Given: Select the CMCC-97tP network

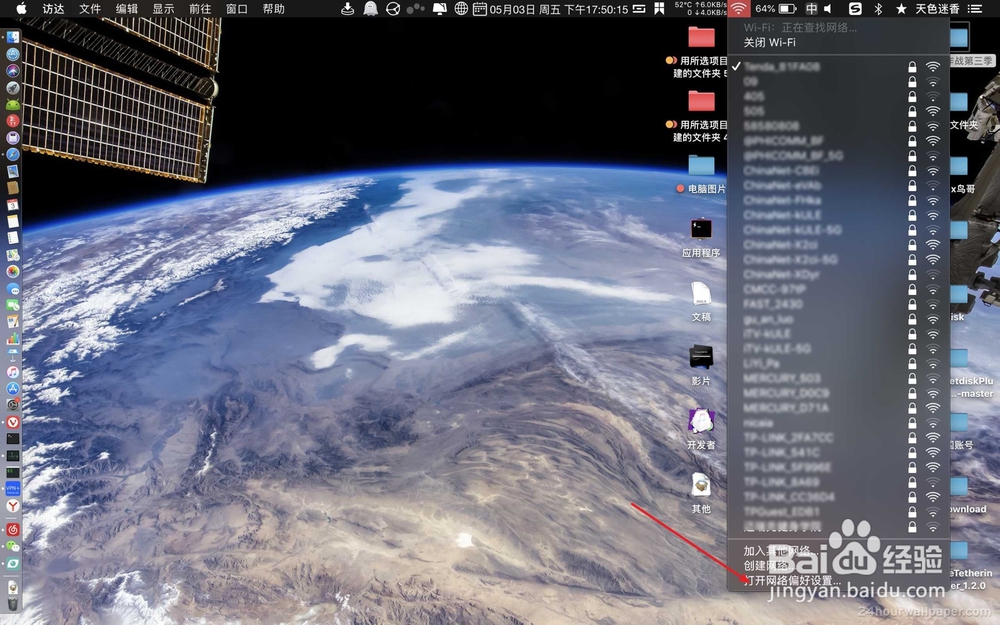Looking at the screenshot, I should [838, 289].
